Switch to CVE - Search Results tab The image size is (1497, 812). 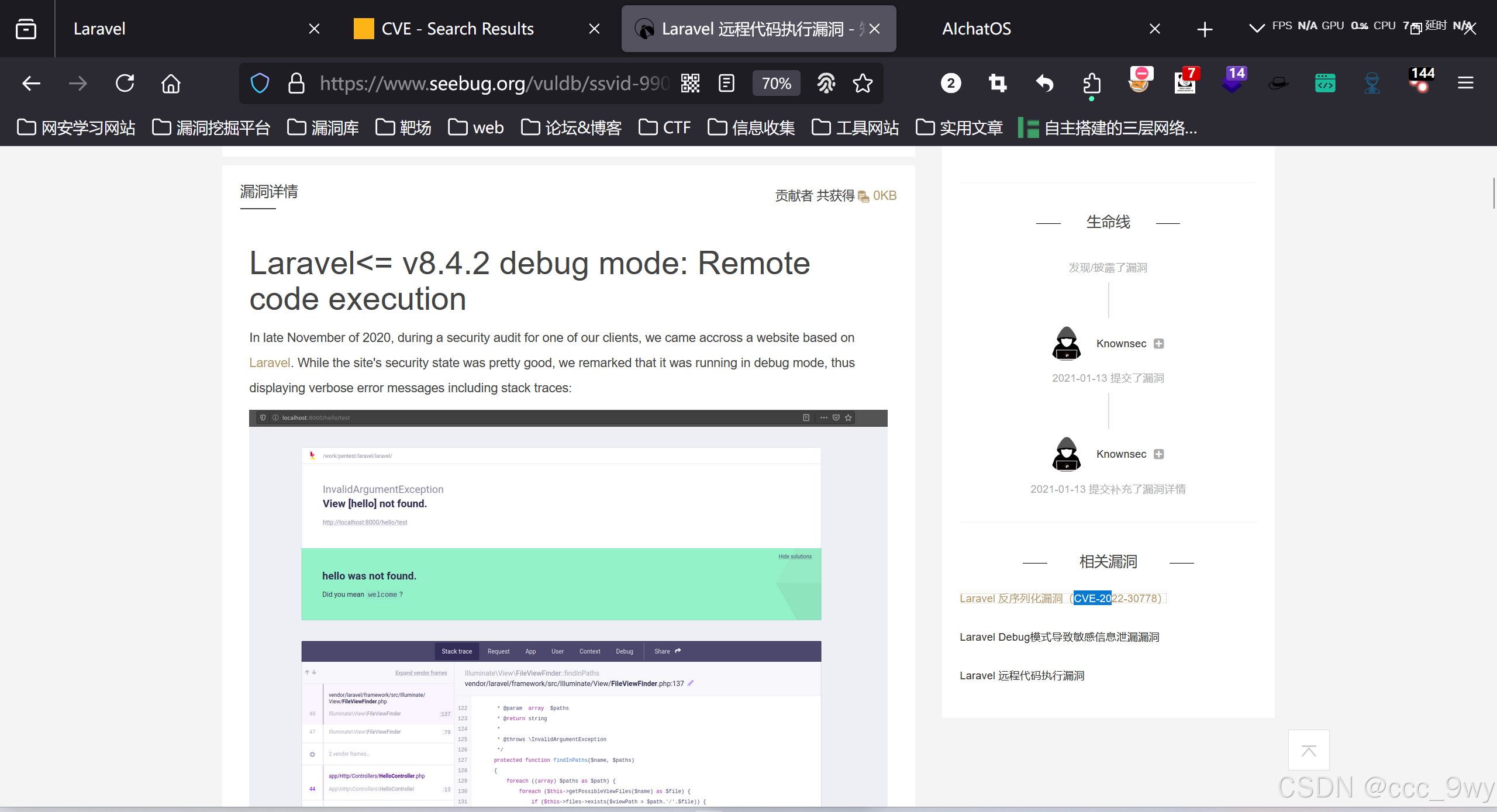tap(457, 29)
